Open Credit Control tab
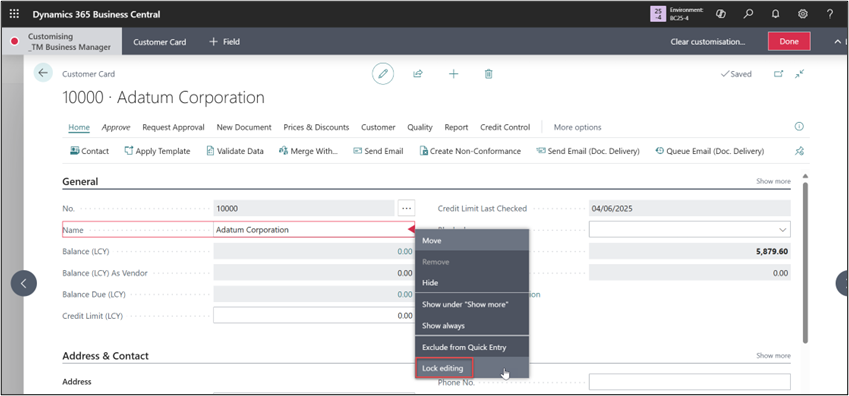Viewport: 849px width, 396px height. pos(505,127)
